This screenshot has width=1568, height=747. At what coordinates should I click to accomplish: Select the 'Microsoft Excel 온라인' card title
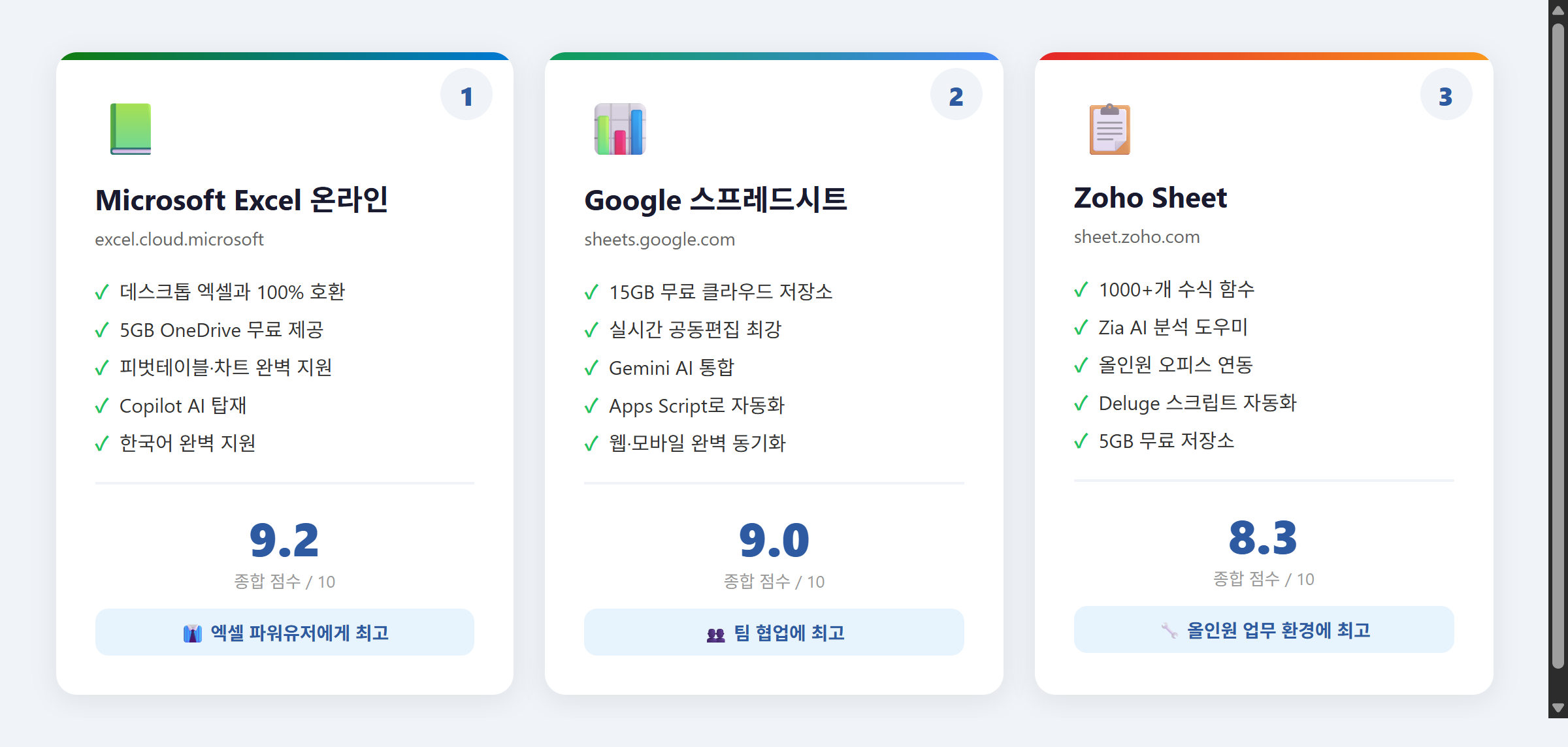coord(242,200)
